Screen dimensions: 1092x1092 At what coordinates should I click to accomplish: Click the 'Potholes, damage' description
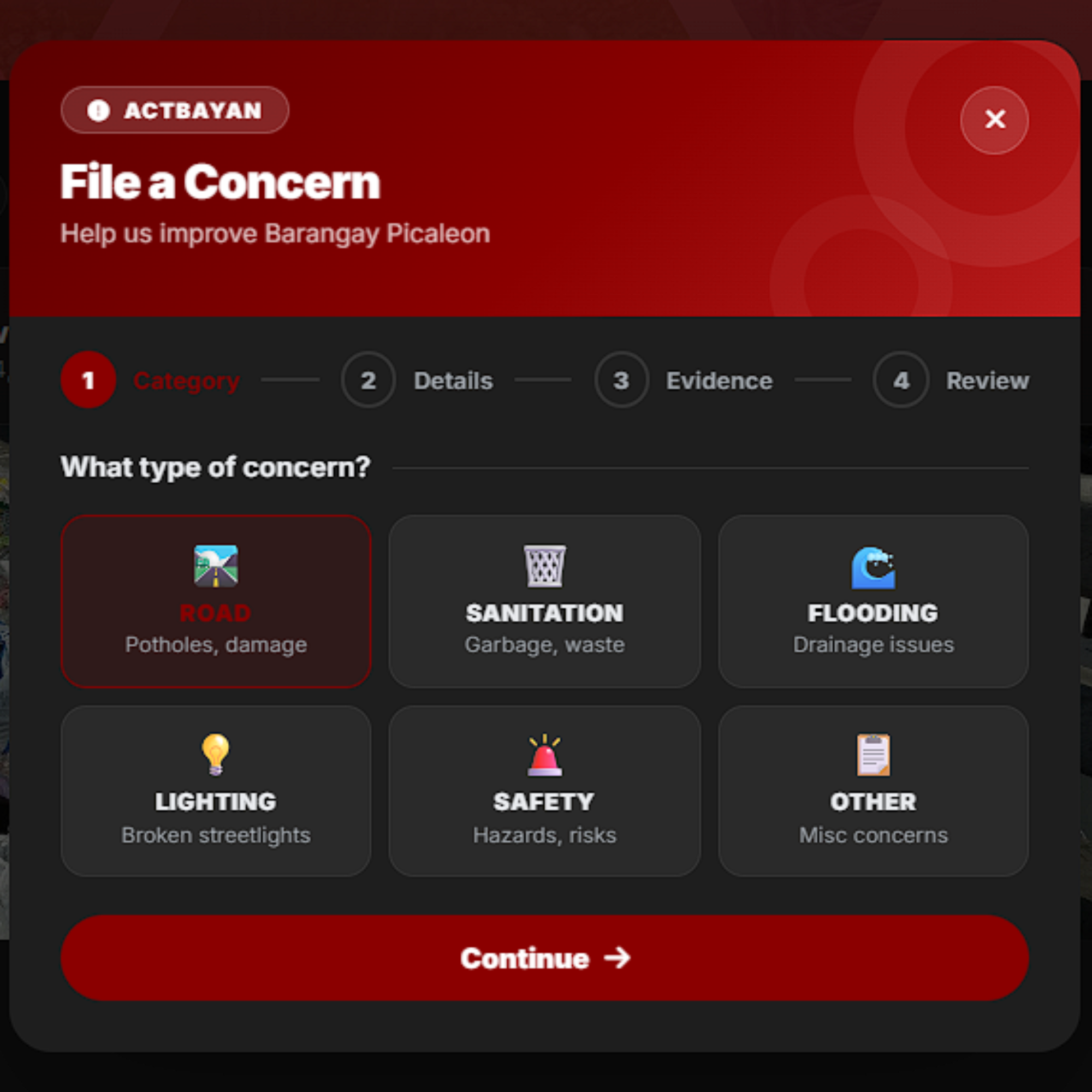pos(216,645)
